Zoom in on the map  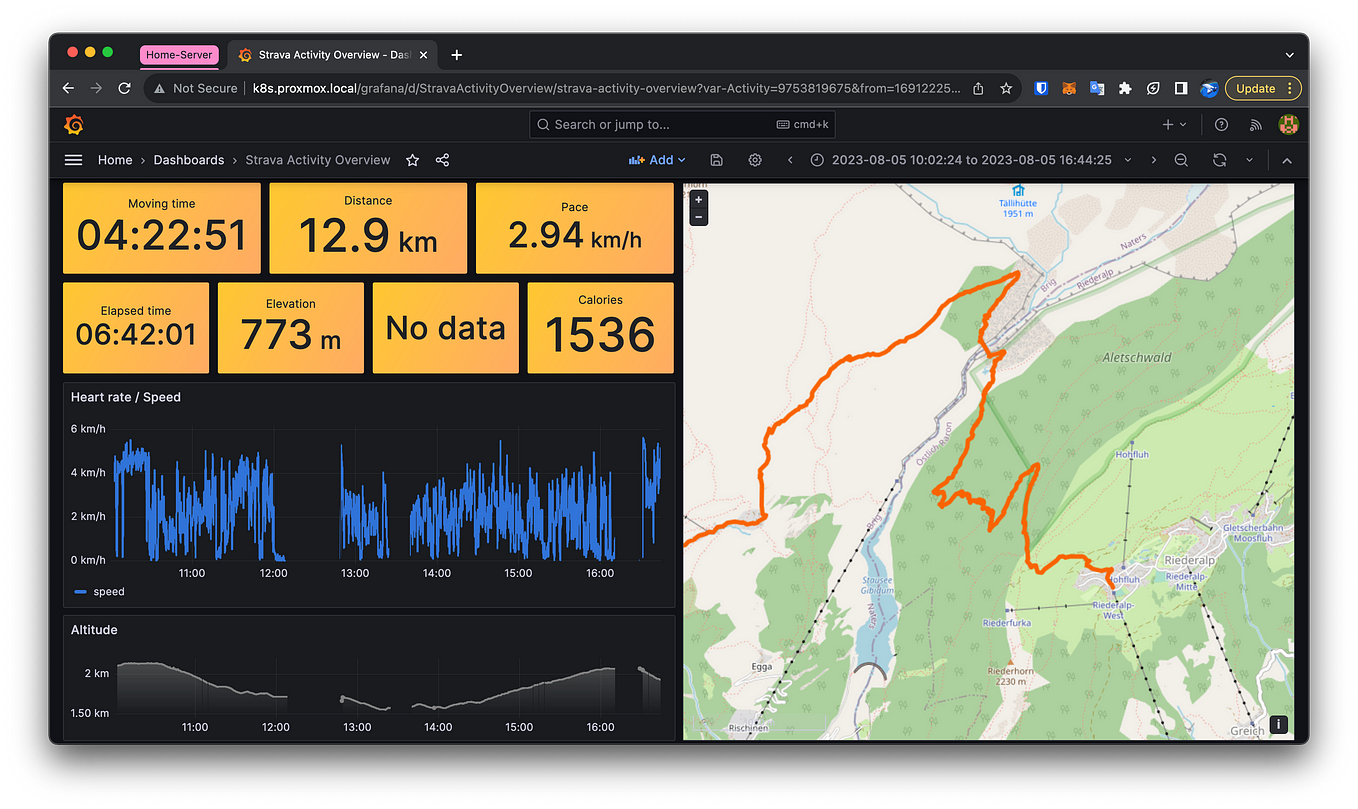click(699, 199)
